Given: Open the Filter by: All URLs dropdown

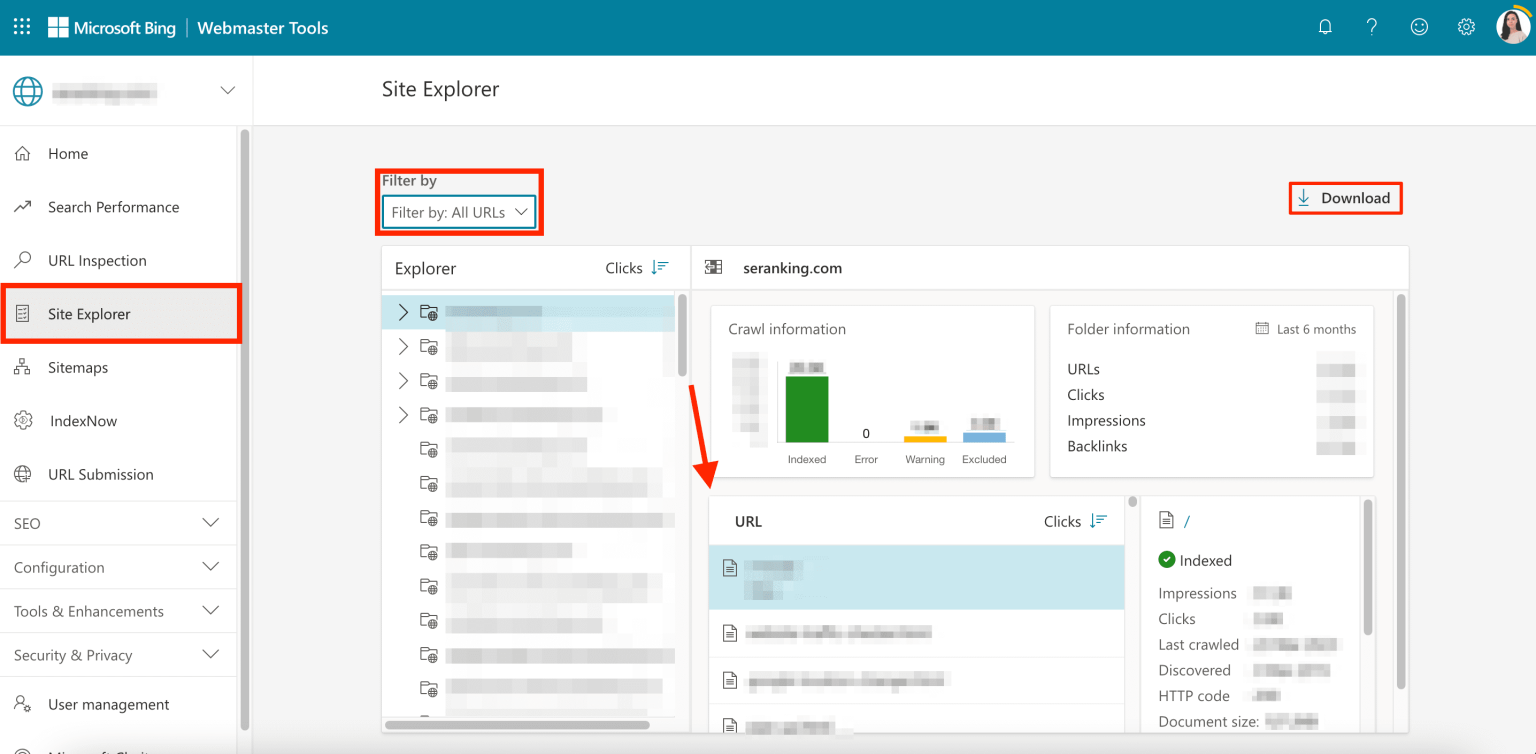Looking at the screenshot, I should click(x=459, y=212).
